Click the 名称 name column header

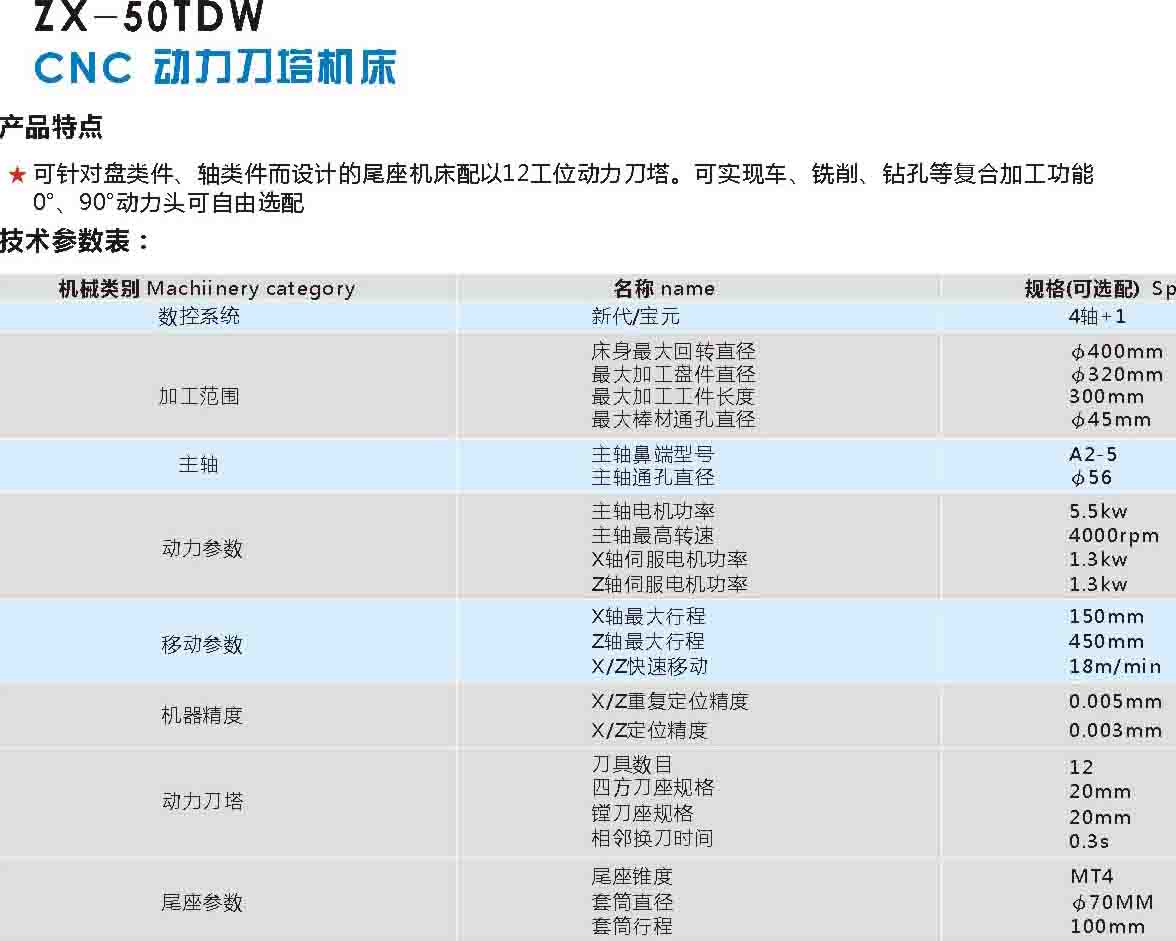pyautogui.click(x=664, y=289)
